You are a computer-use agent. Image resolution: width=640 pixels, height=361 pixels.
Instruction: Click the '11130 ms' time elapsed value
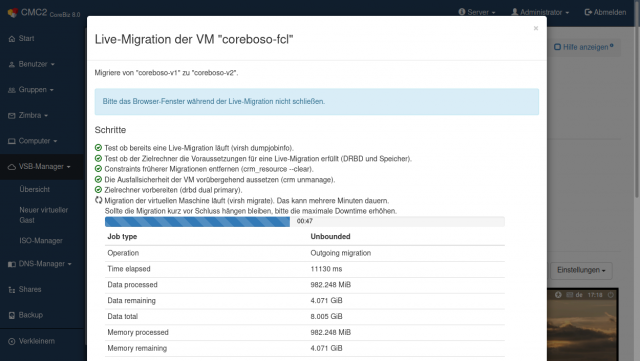click(326, 269)
